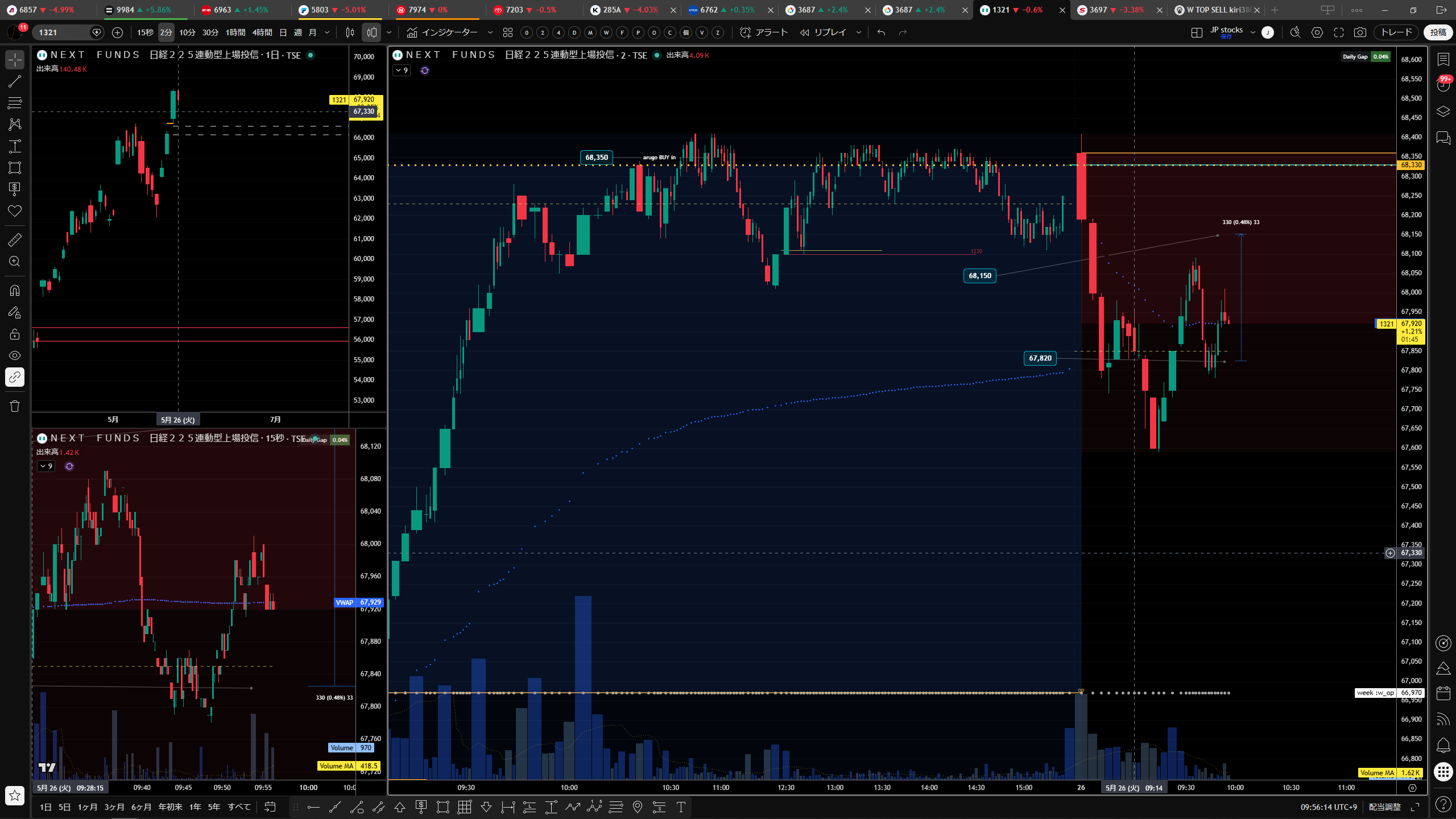Open the watchlist panel in right sidebar
1456x819 pixels.
pyautogui.click(x=1443, y=60)
